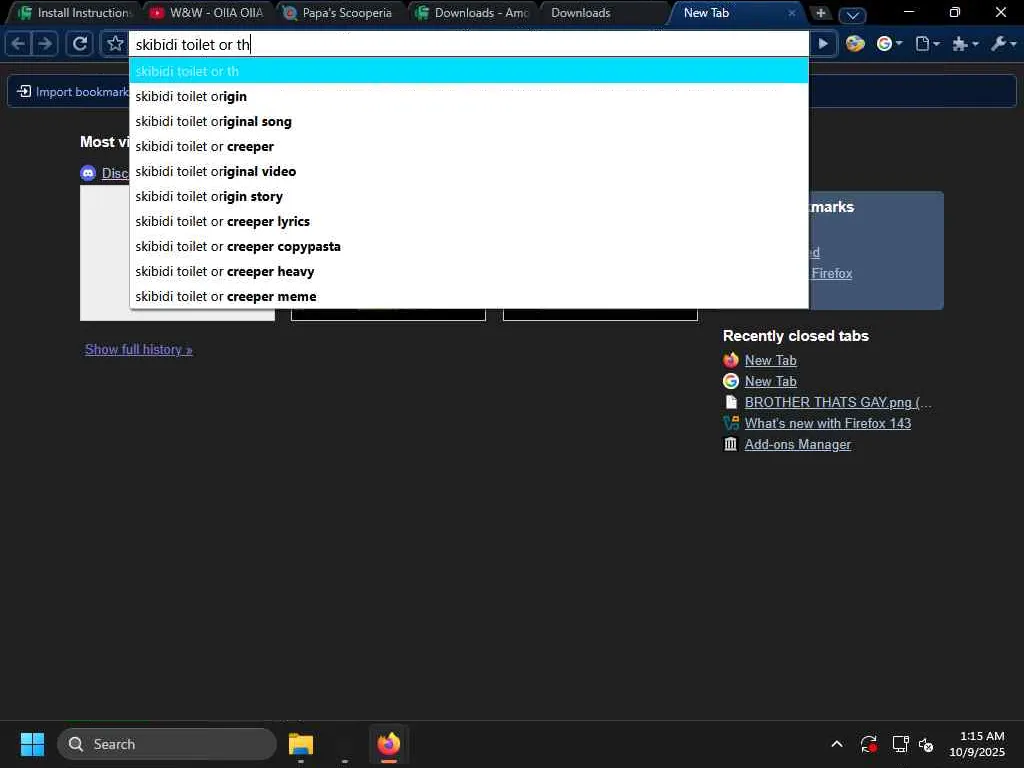Choose 'skibidi toilet original song' suggestion

click(468, 121)
